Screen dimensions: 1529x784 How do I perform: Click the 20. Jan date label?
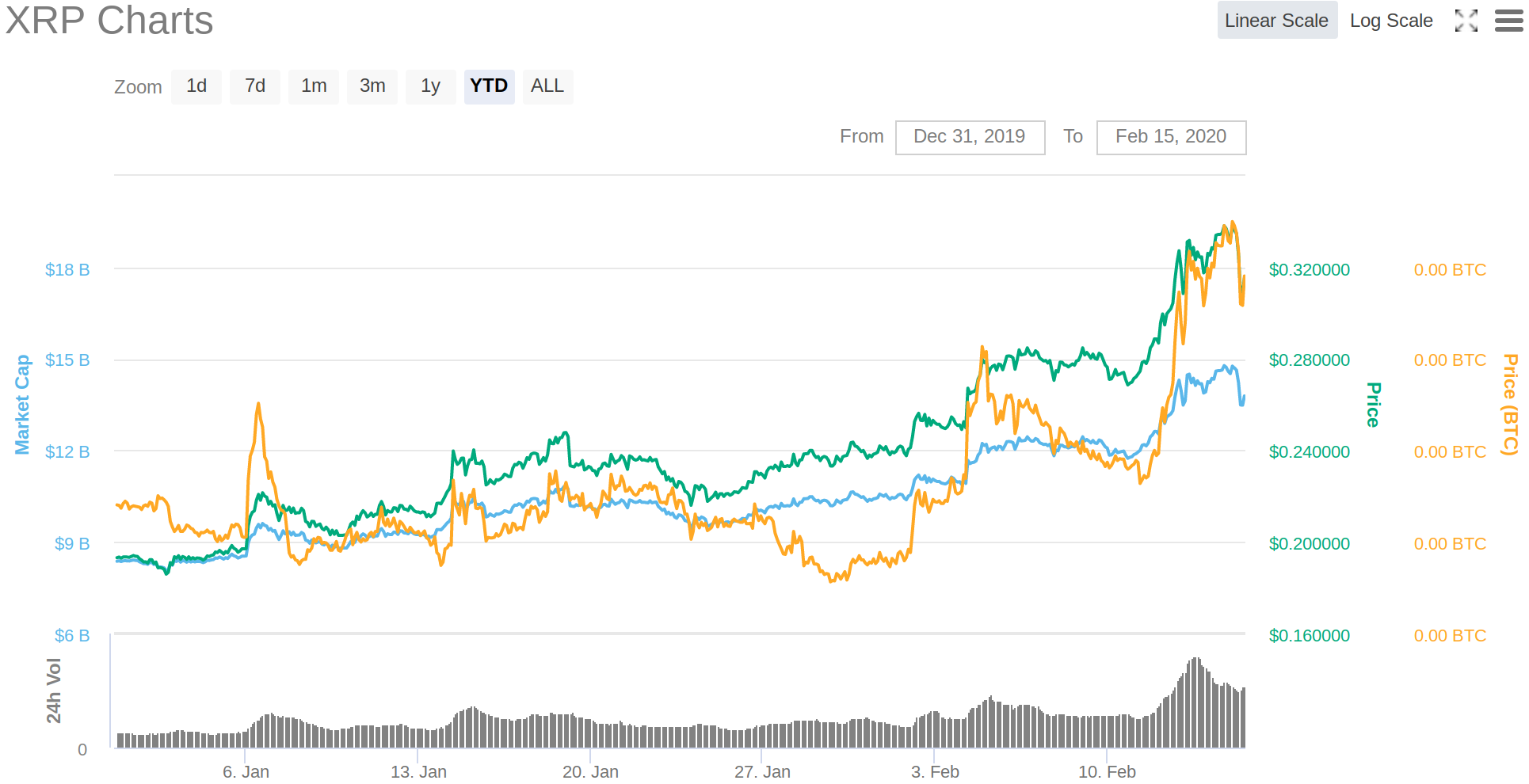pos(590,772)
